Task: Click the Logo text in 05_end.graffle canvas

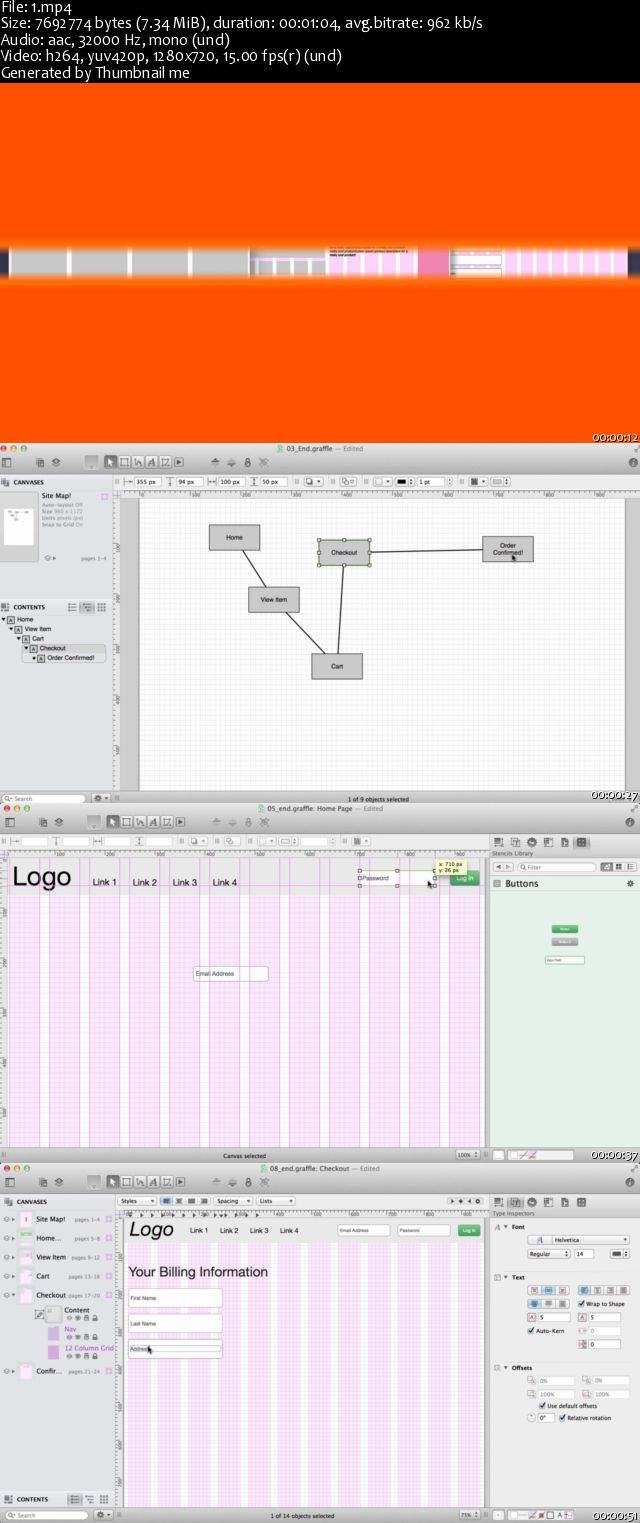Action: pyautogui.click(x=41, y=877)
